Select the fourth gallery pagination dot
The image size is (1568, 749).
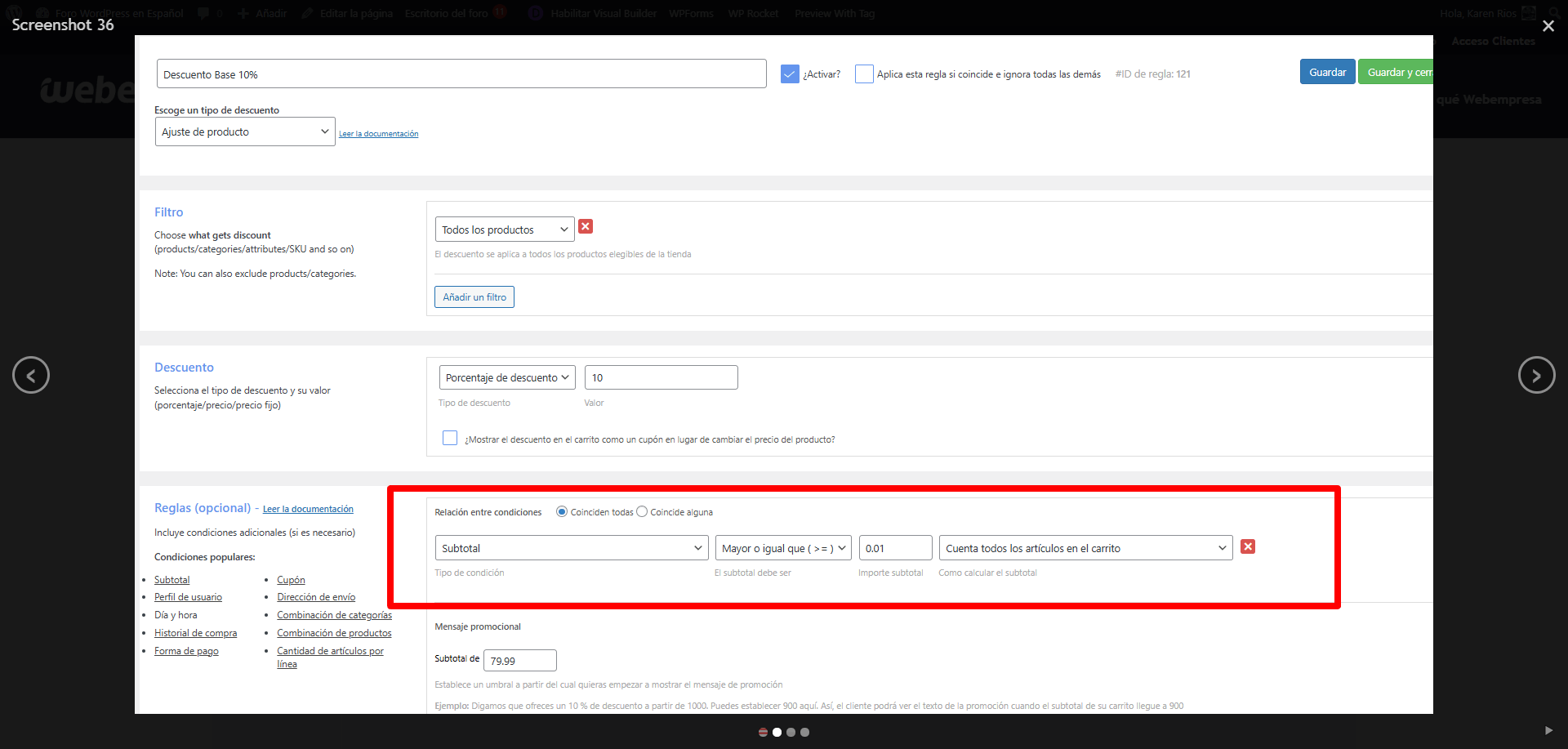[x=804, y=733]
